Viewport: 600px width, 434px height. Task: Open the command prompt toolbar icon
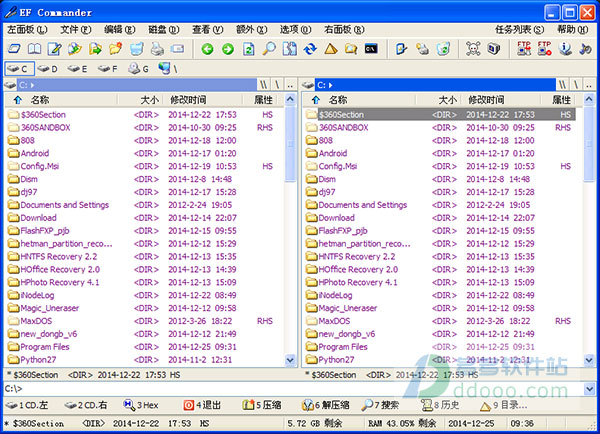[371, 48]
